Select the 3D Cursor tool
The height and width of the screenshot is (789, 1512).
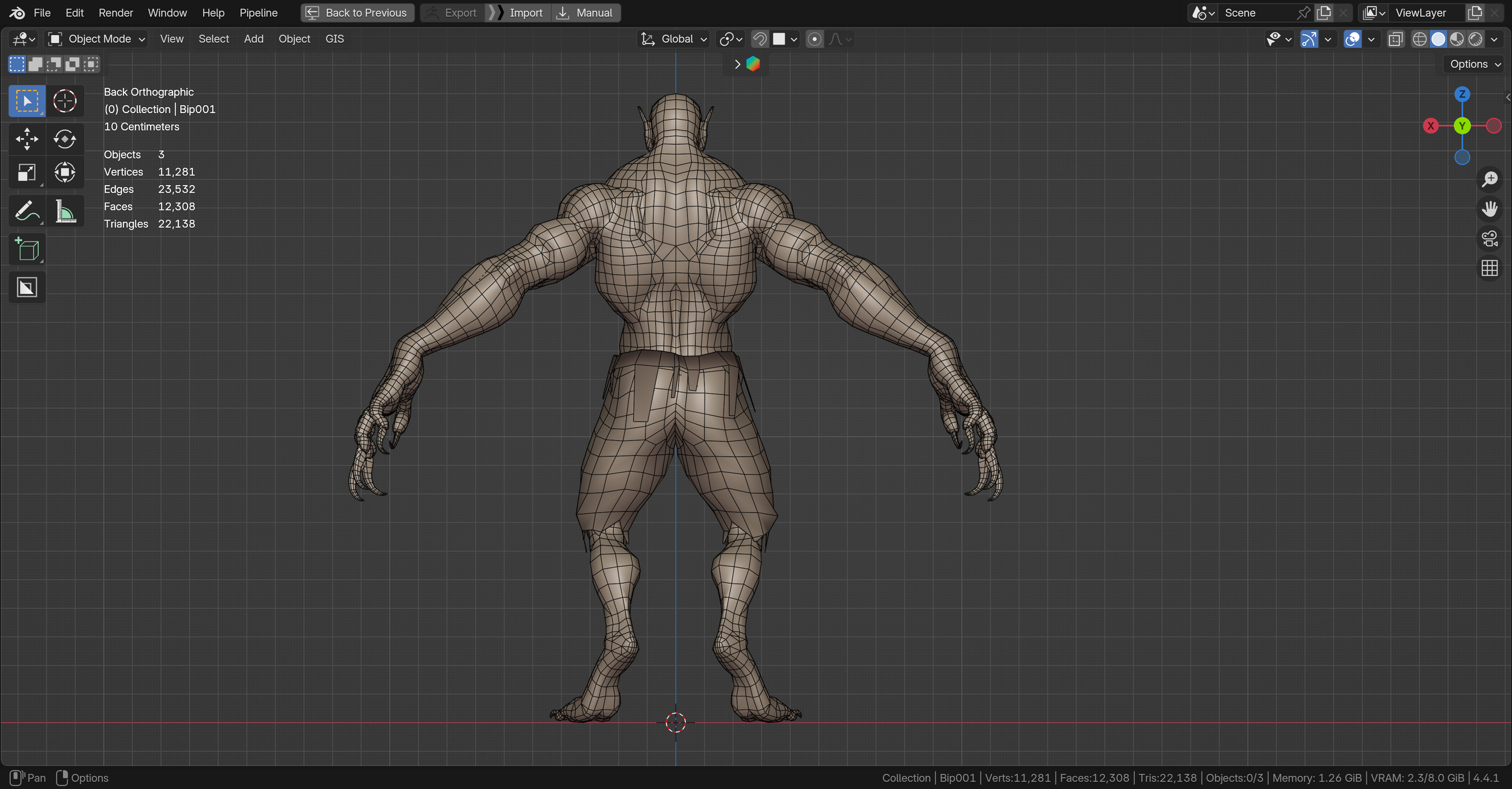pyautogui.click(x=65, y=101)
